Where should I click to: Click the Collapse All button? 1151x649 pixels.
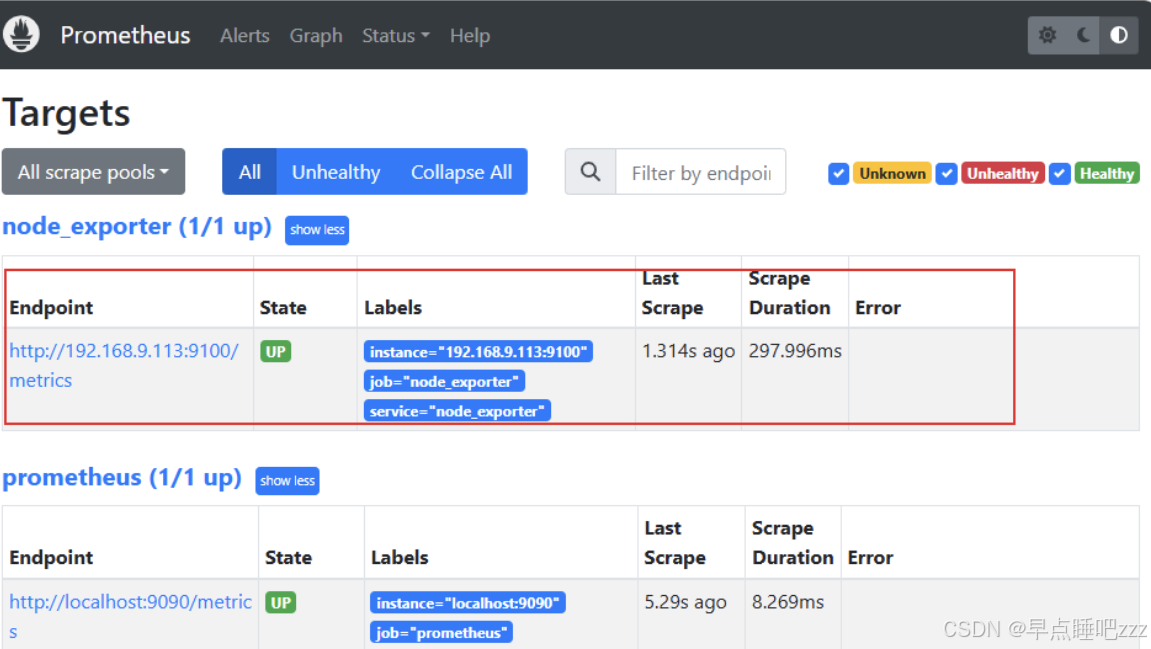point(461,172)
